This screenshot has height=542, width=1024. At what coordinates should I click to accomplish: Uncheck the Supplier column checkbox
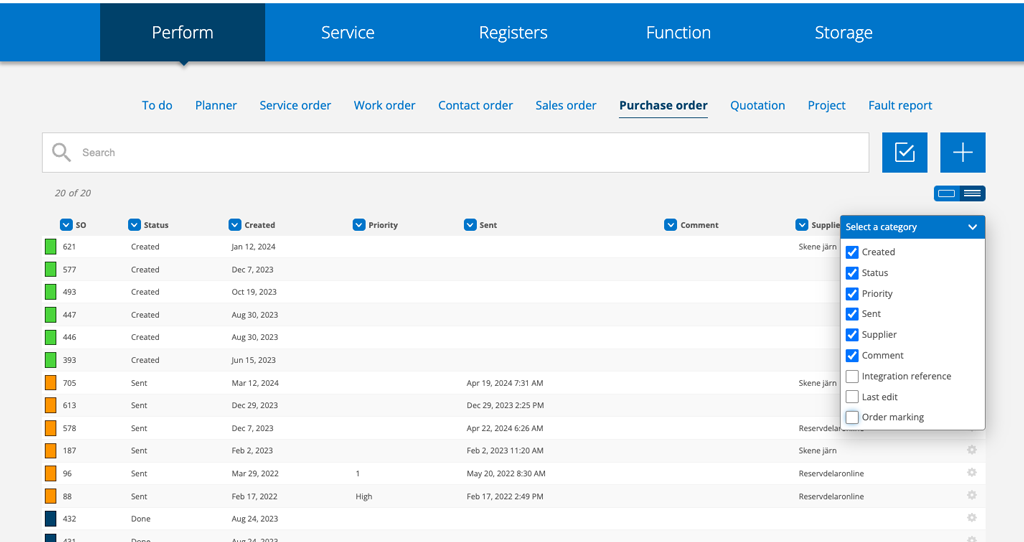pos(852,335)
